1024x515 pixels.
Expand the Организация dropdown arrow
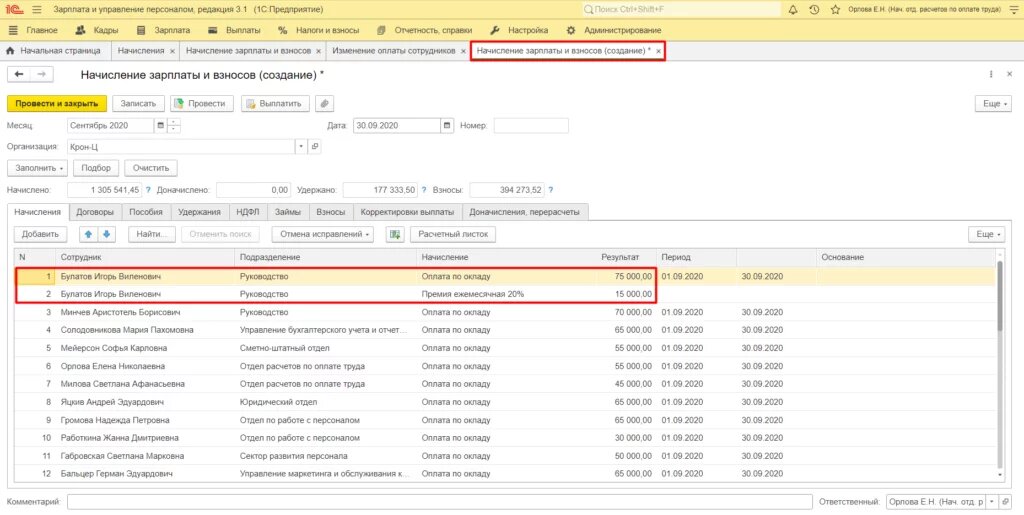point(301,146)
